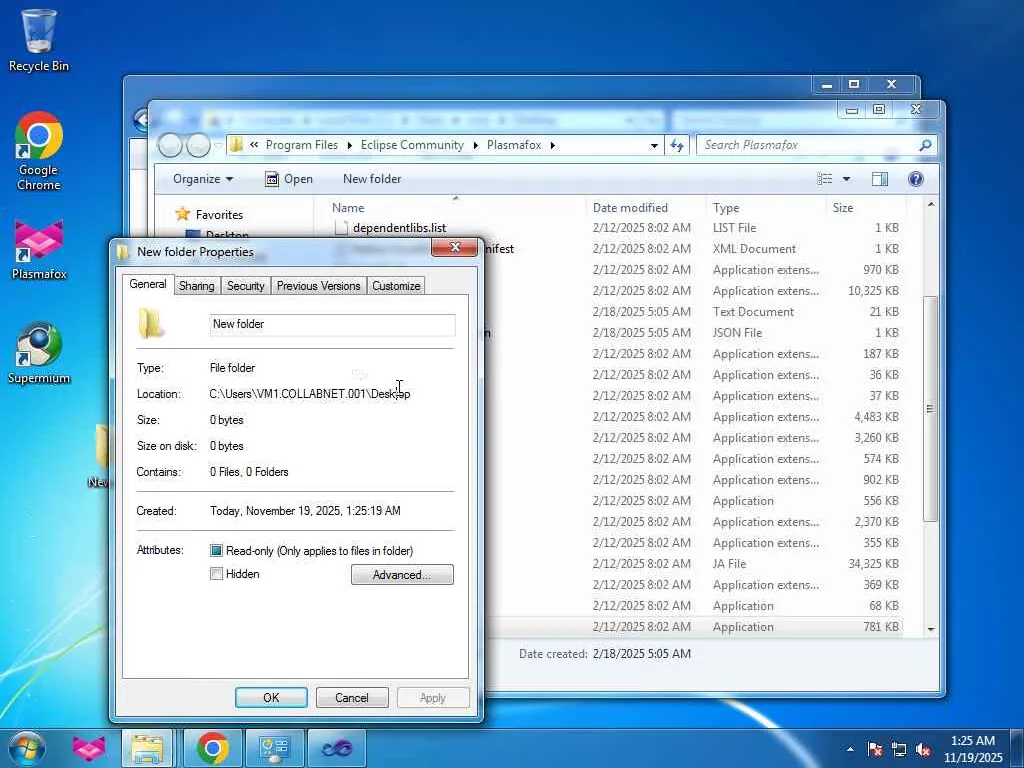Select the Eclipse Community breadcrumb
This screenshot has height=768, width=1024.
pos(412,145)
